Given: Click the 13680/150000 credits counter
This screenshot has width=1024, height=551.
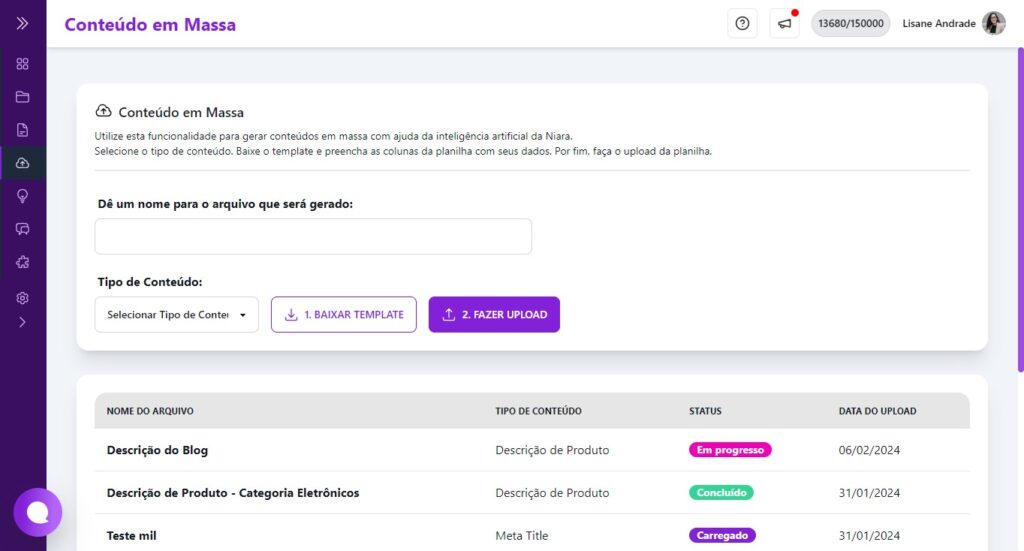Looking at the screenshot, I should 850,24.
